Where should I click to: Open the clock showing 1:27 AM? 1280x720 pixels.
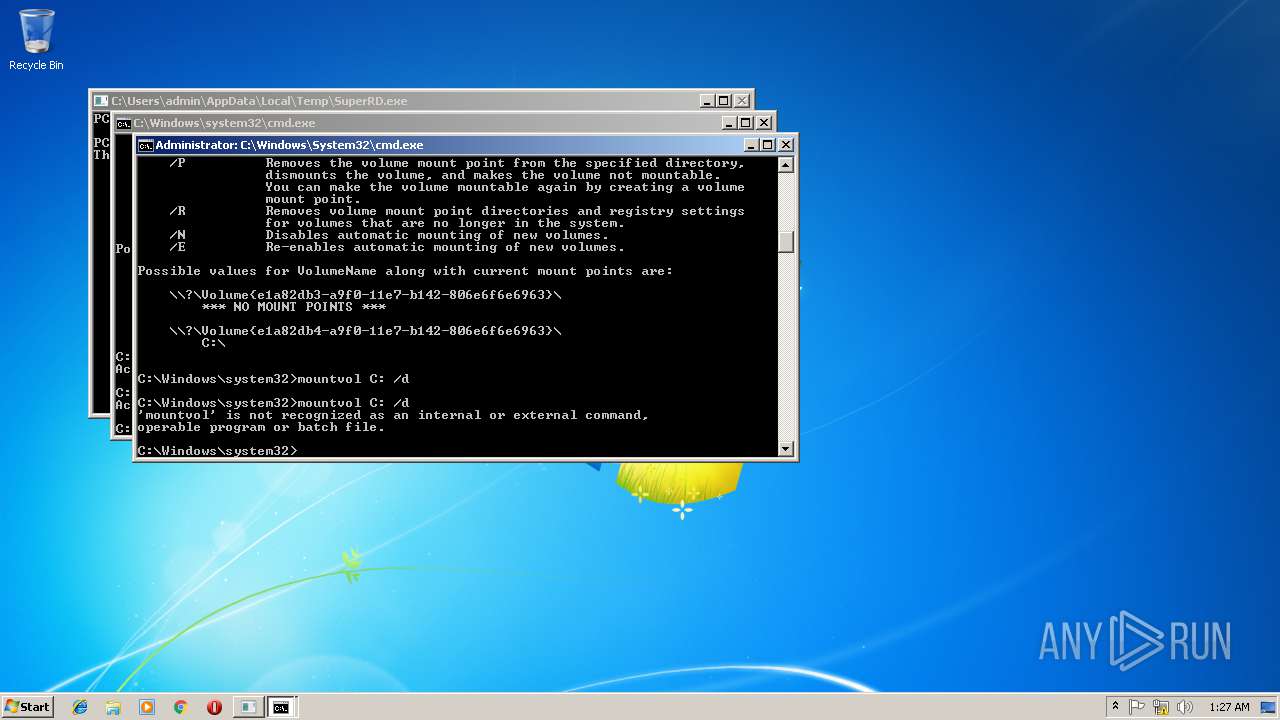pyautogui.click(x=1229, y=707)
